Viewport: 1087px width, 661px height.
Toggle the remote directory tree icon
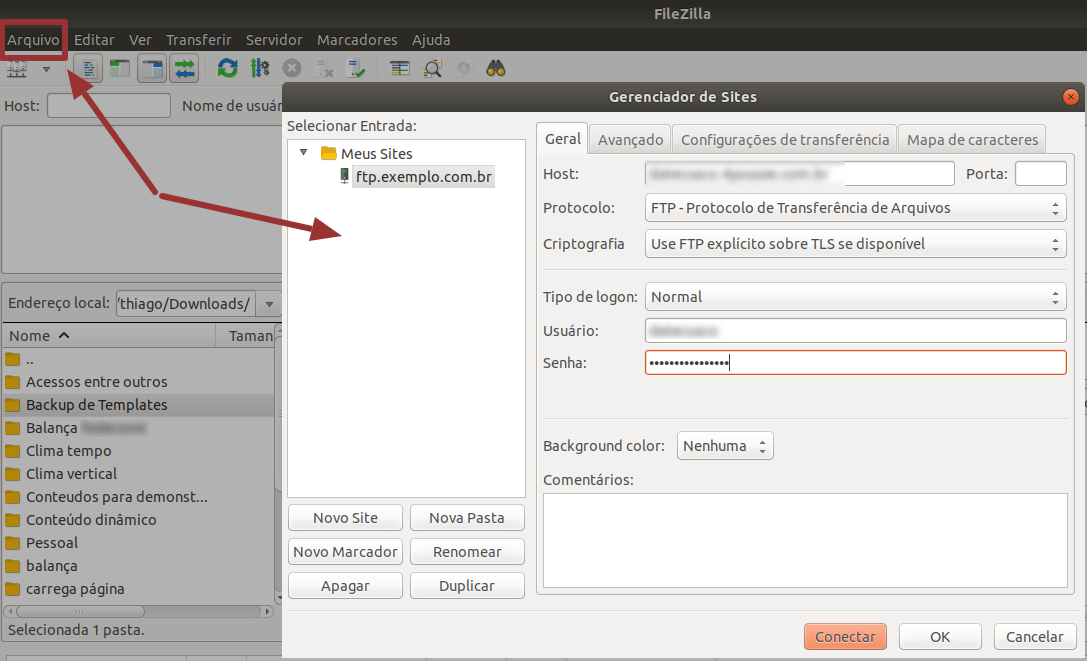click(152, 69)
